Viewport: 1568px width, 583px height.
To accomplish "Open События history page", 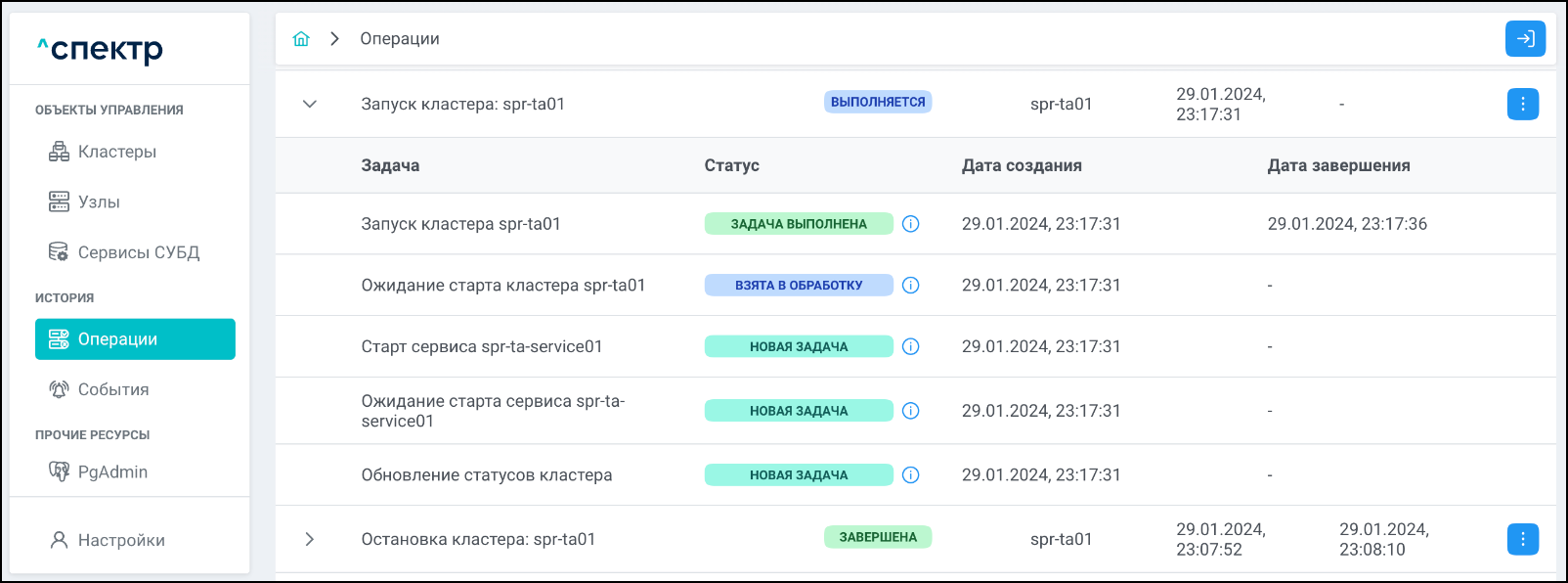I will [113, 389].
